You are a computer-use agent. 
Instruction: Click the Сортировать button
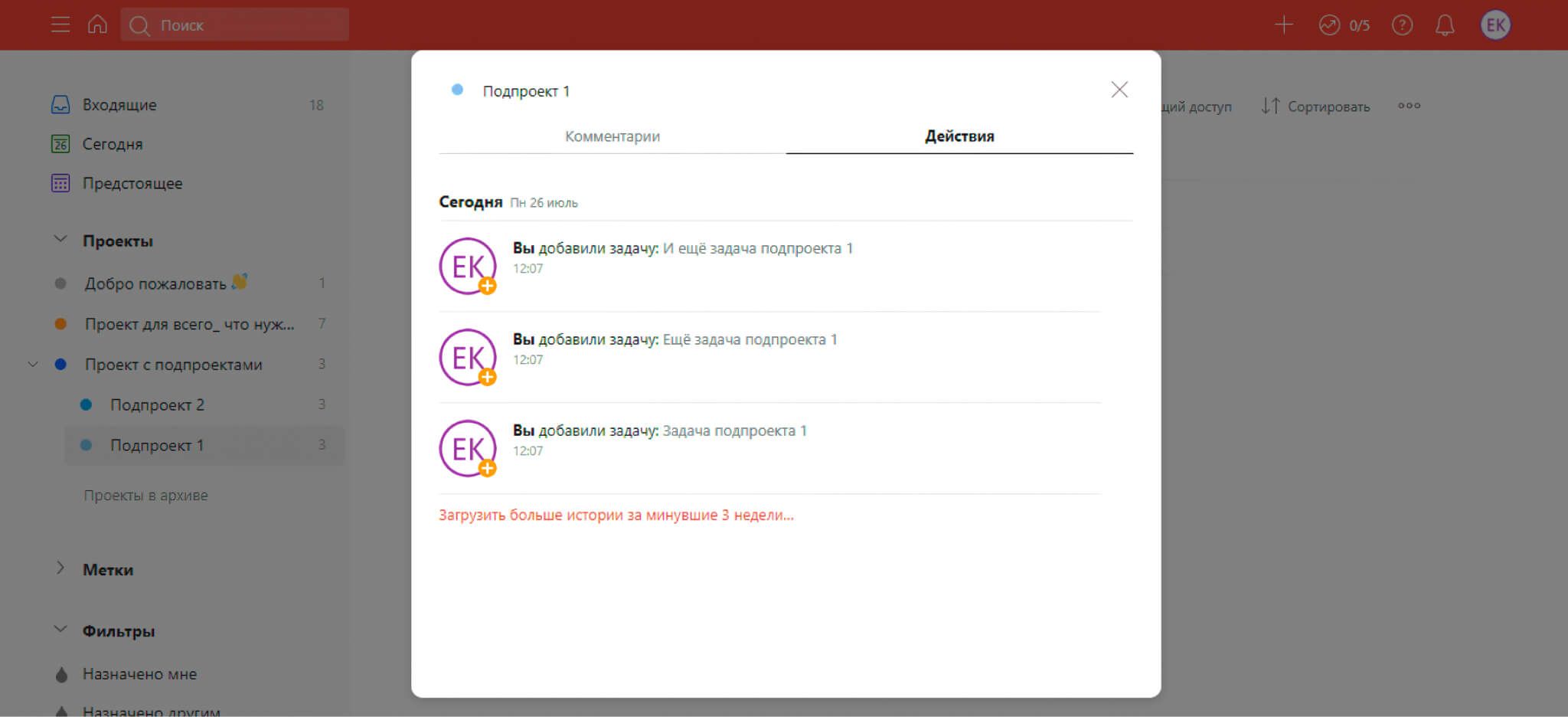coord(1315,106)
